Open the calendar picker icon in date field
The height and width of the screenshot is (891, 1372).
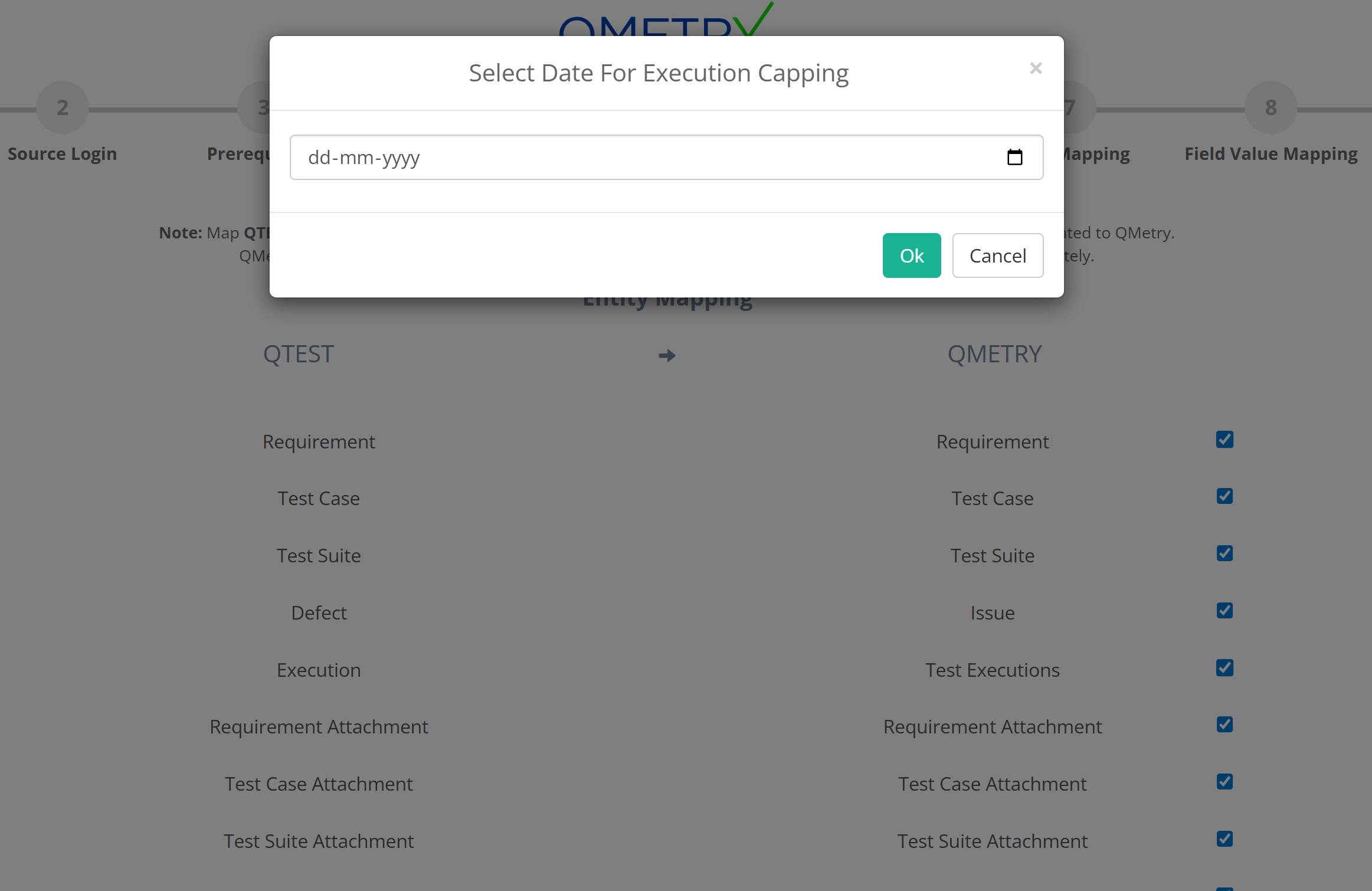(x=1014, y=157)
